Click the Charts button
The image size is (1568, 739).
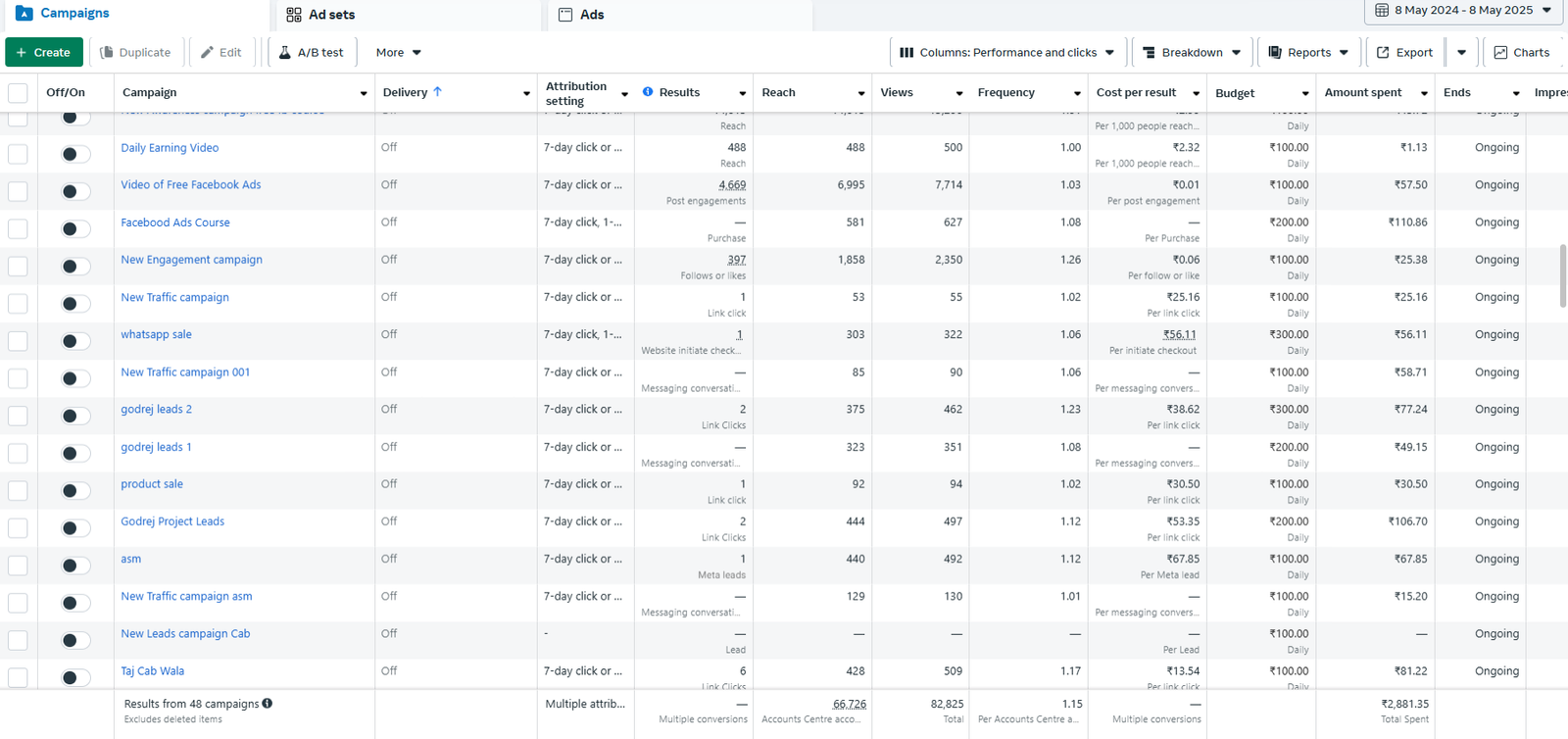click(1523, 53)
